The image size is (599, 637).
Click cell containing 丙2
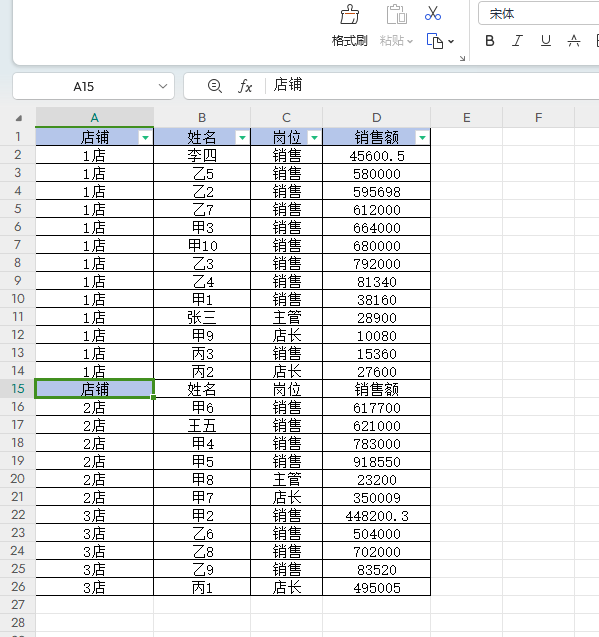202,371
